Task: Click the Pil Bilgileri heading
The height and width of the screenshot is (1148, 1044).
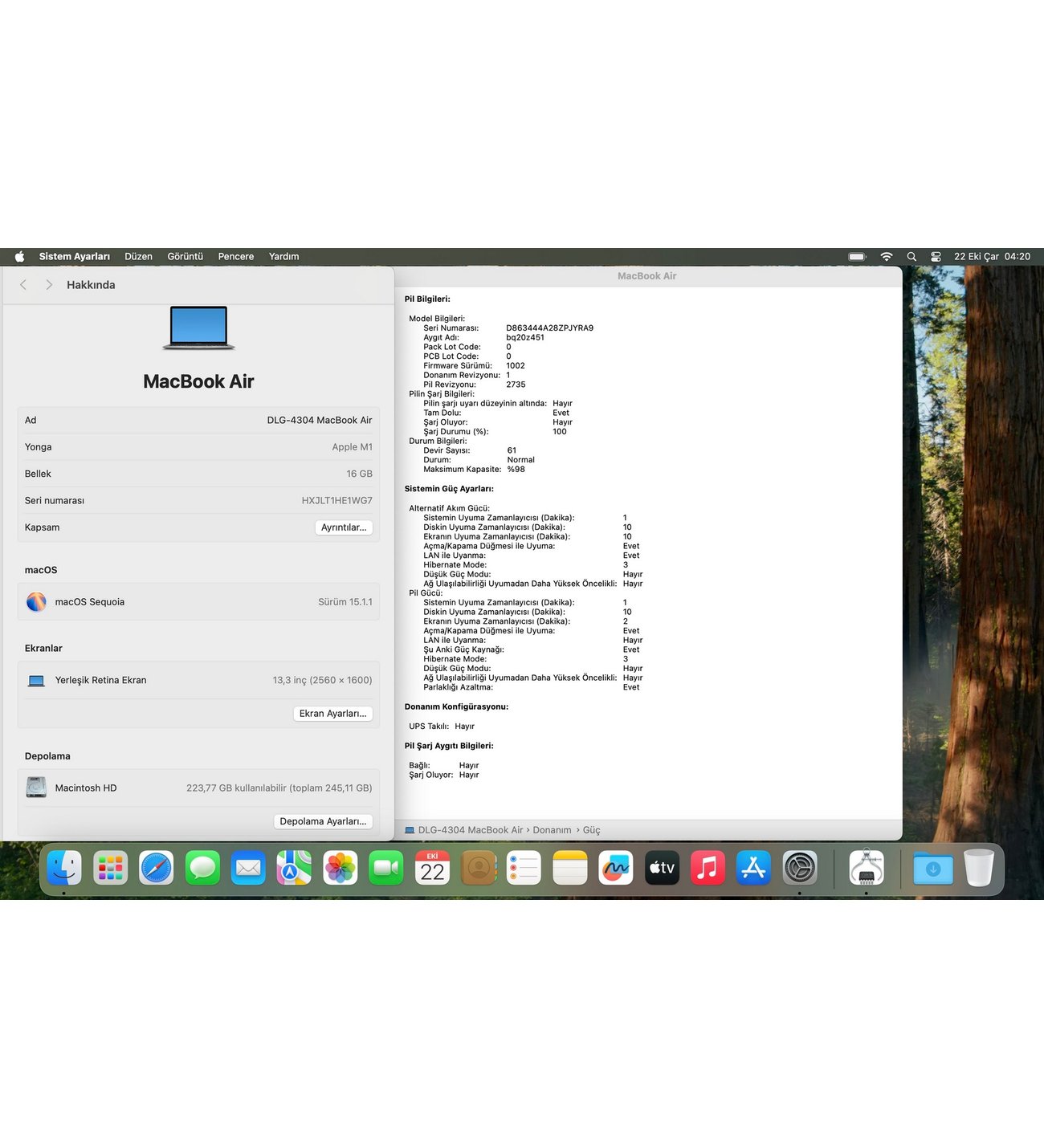Action: (427, 299)
